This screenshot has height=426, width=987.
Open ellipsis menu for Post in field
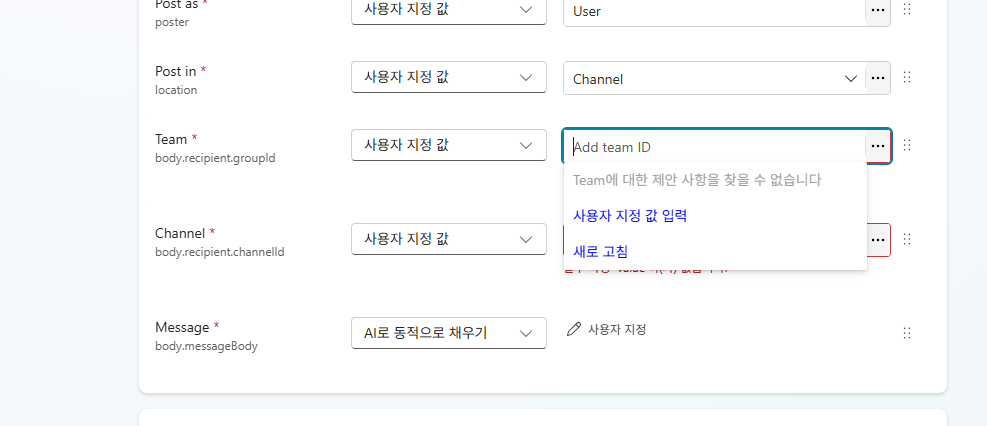point(877,78)
